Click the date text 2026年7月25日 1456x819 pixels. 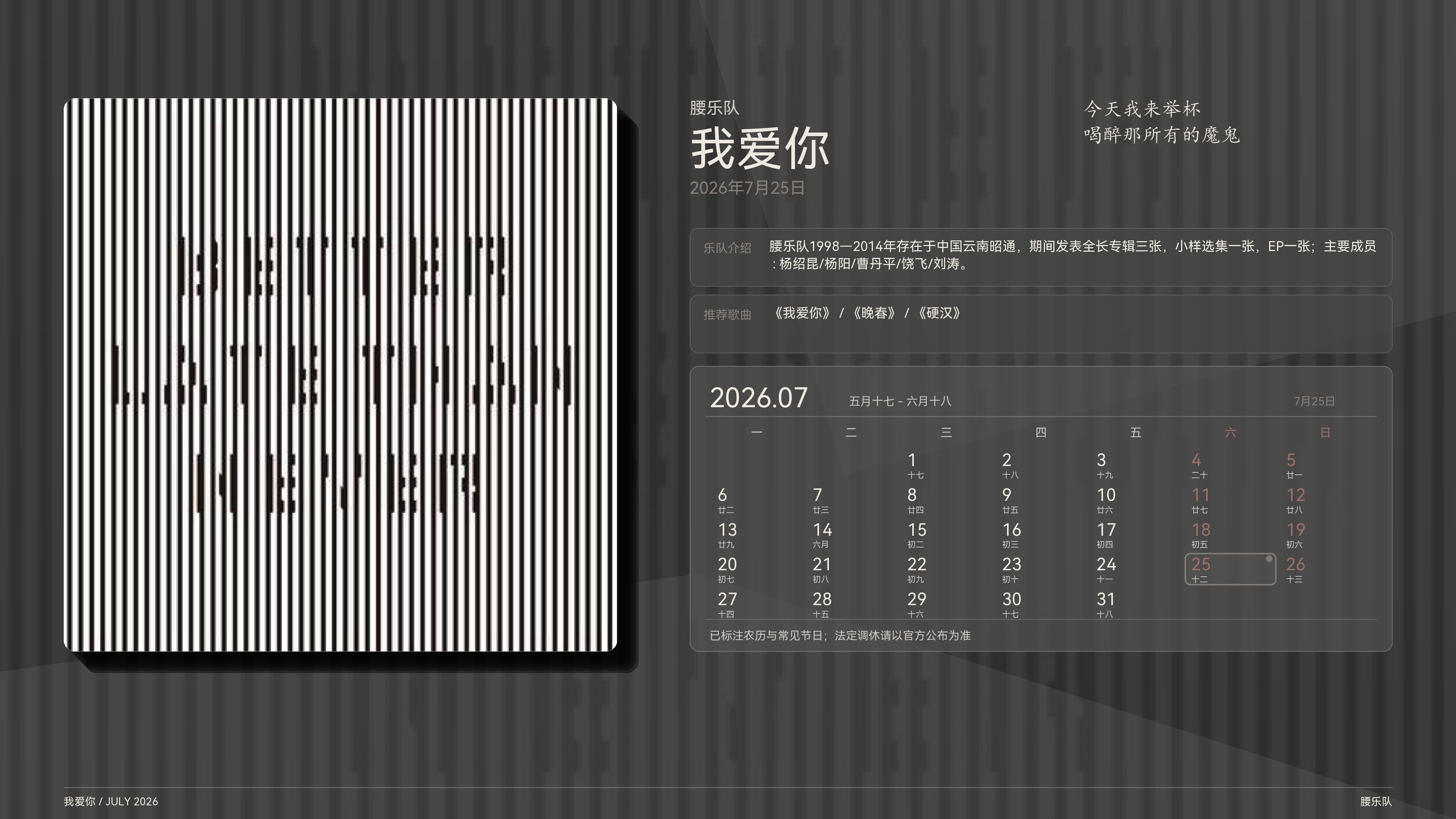click(x=747, y=188)
